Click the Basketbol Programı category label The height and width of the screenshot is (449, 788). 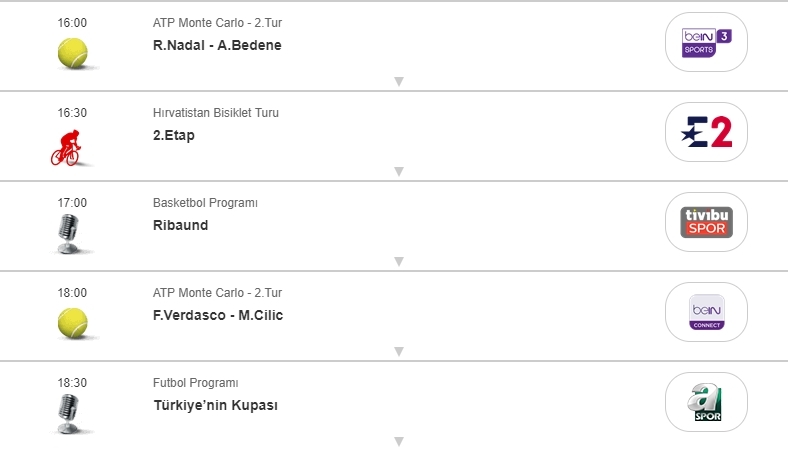pyautogui.click(x=205, y=203)
